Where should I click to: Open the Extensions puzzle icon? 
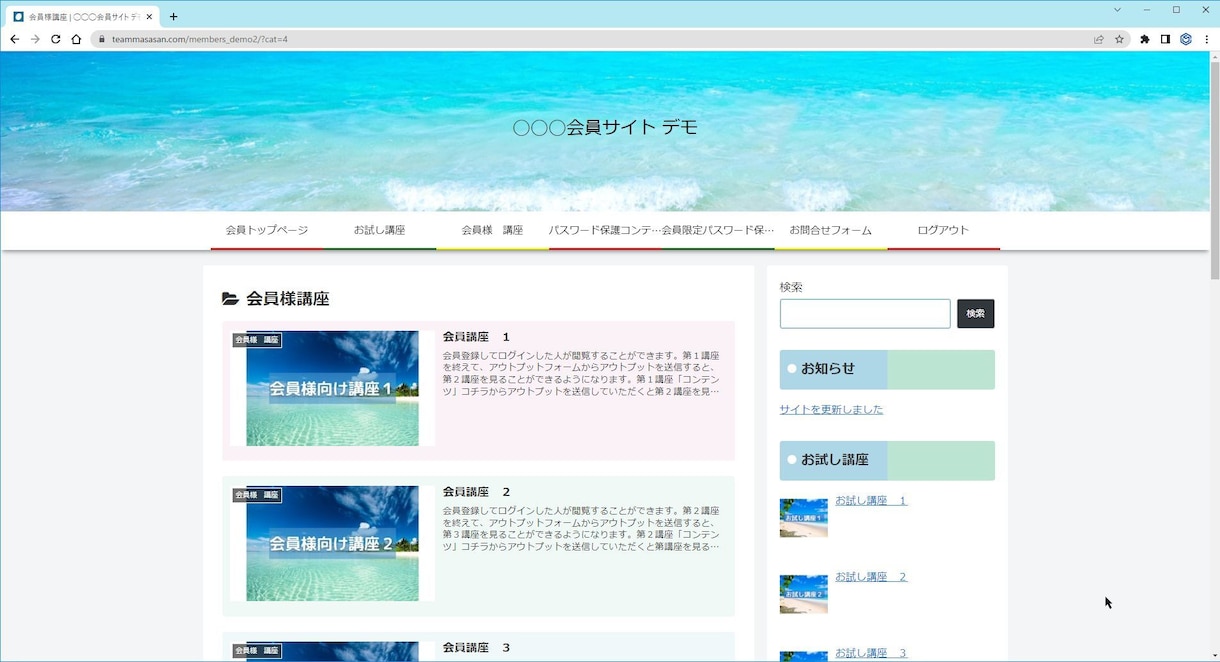click(1145, 39)
